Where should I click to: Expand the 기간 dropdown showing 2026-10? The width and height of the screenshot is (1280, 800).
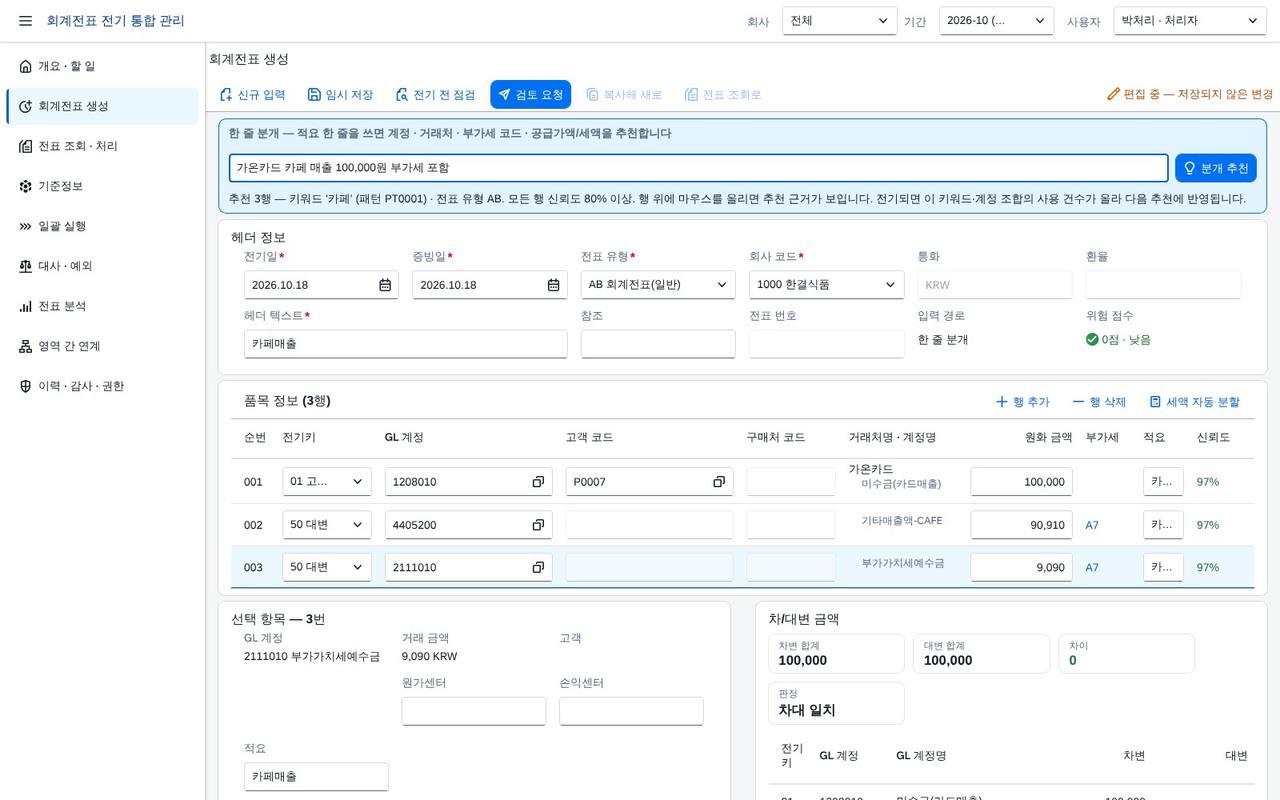click(x=996, y=21)
